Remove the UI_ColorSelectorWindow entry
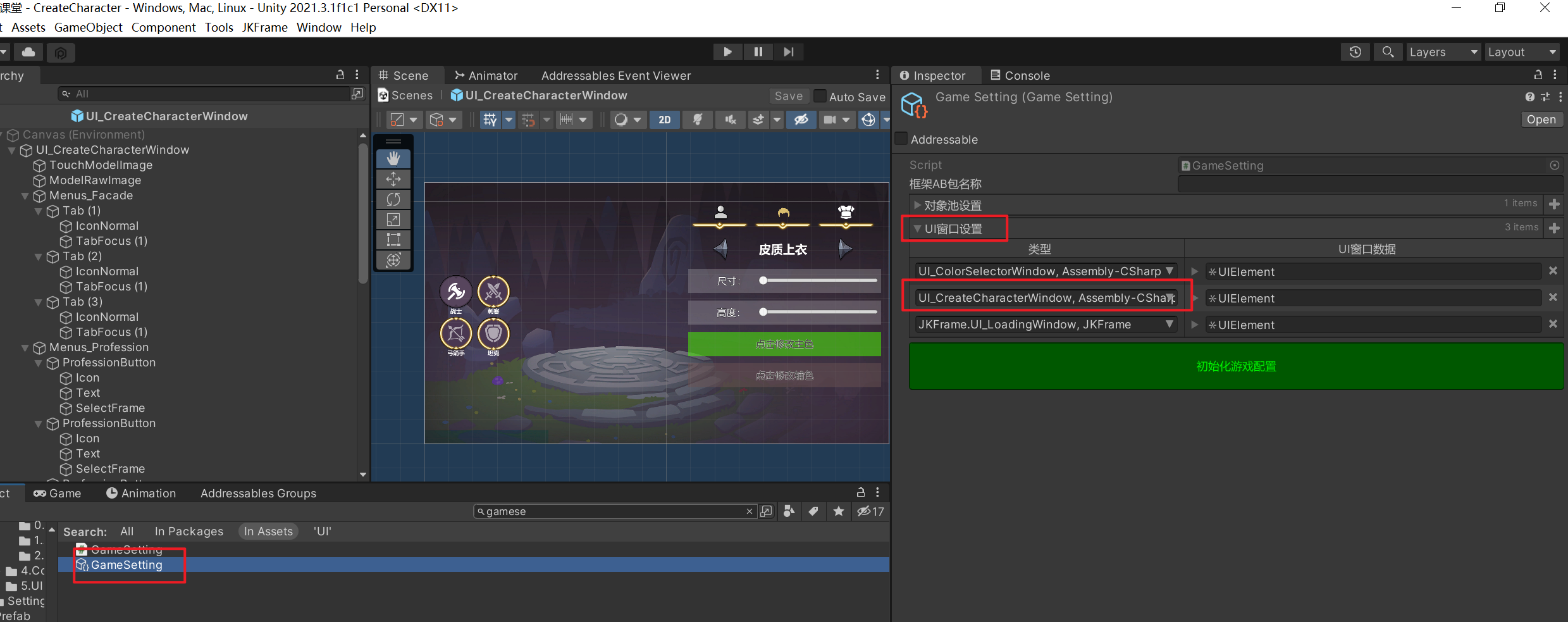 pyautogui.click(x=1553, y=271)
